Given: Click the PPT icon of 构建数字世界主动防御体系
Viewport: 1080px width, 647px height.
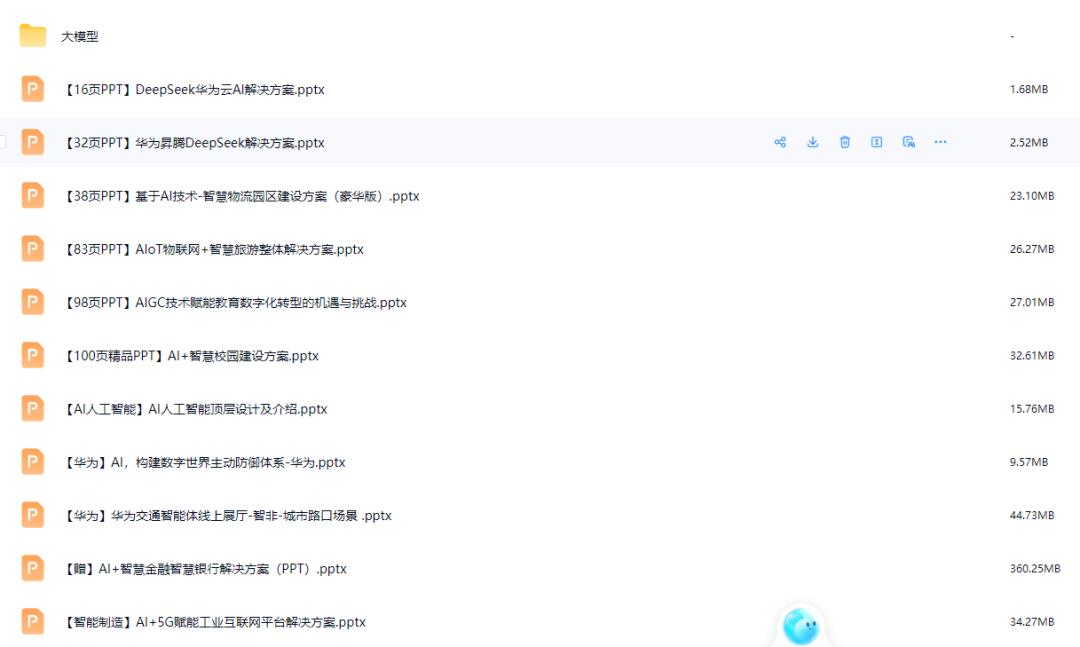Looking at the screenshot, I should pyautogui.click(x=32, y=462).
